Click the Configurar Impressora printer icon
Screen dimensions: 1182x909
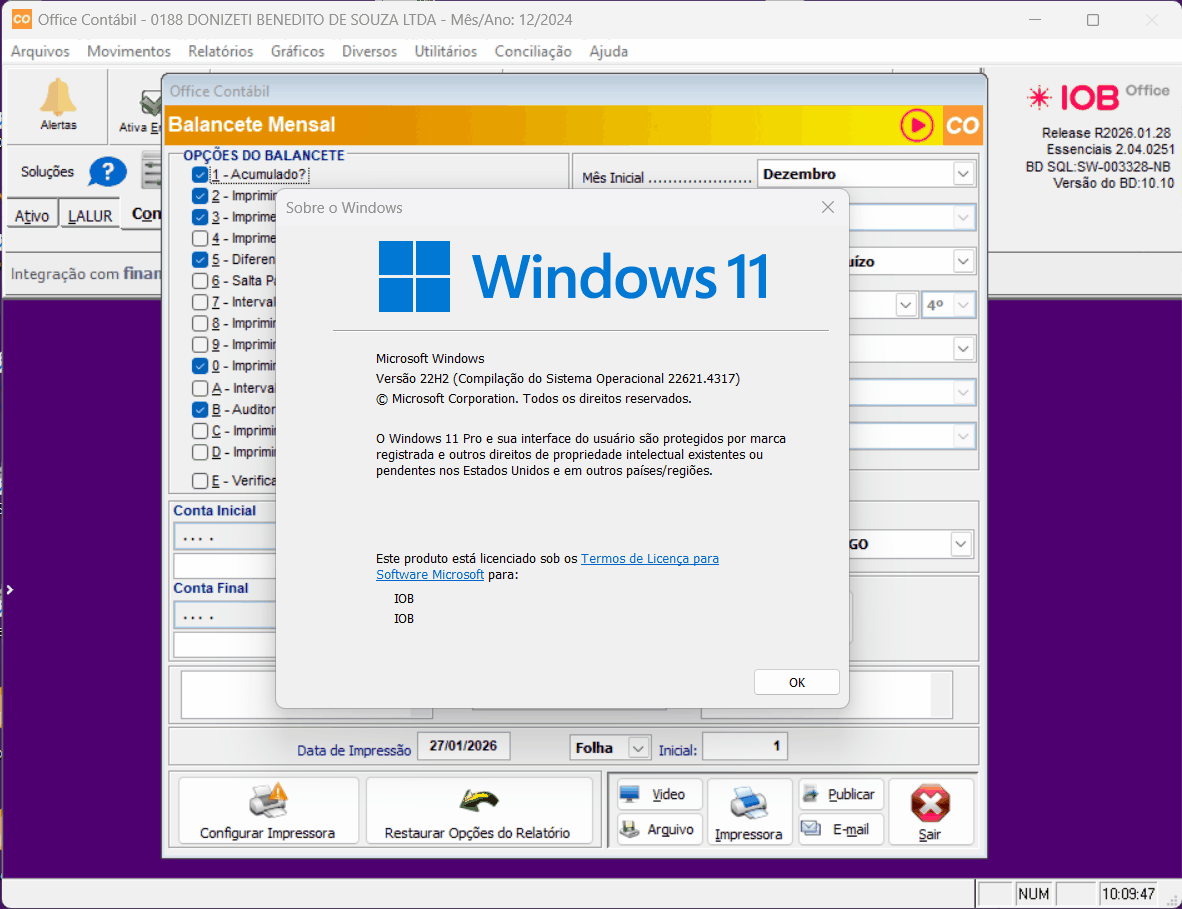[267, 802]
